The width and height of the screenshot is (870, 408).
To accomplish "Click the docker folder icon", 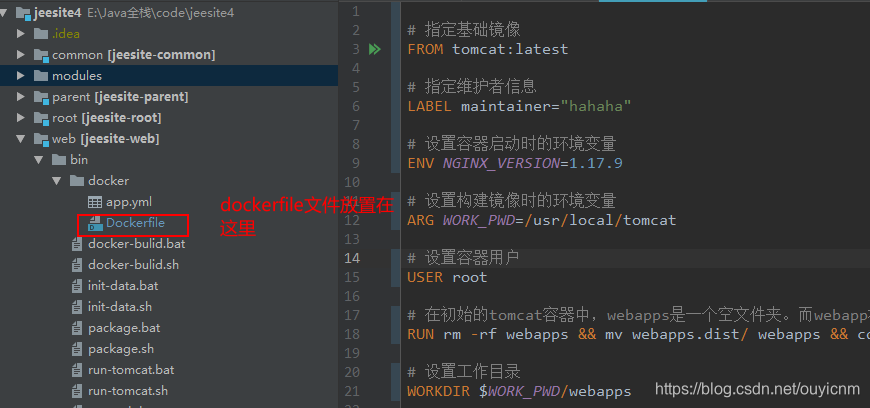I will 77,181.
